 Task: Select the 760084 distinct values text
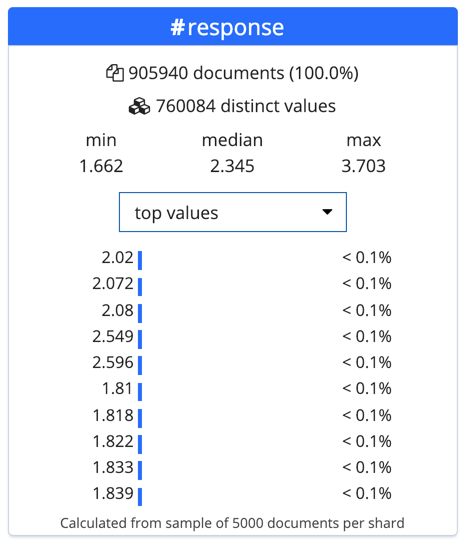point(246,106)
